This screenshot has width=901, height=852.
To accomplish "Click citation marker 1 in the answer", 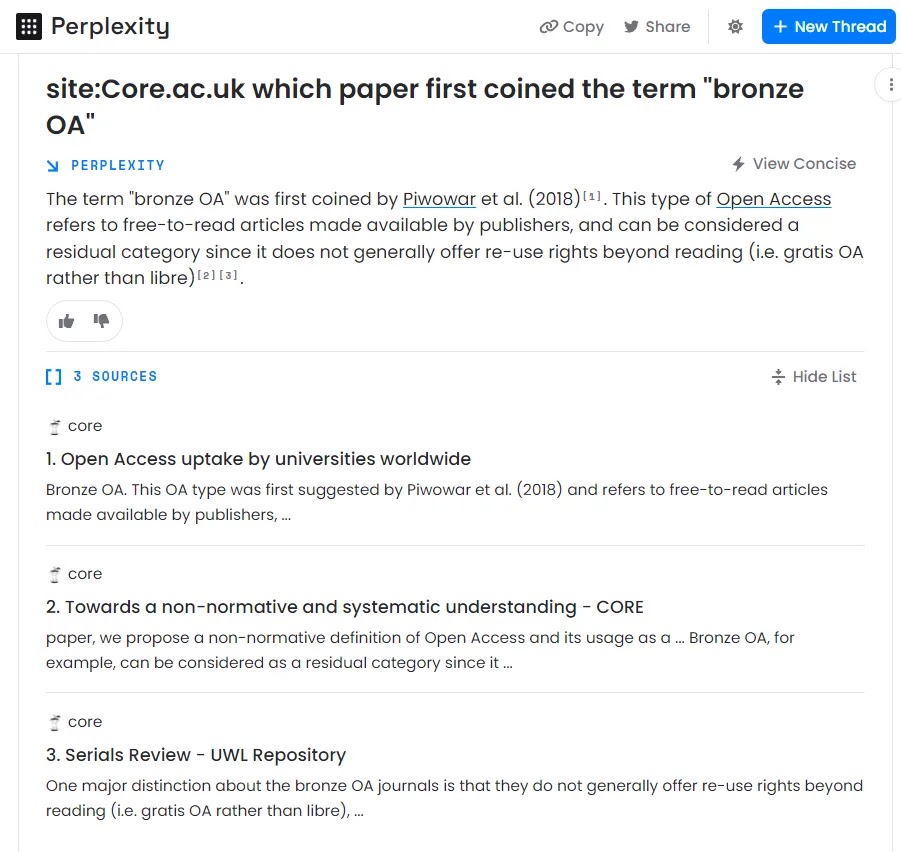I will click(592, 196).
